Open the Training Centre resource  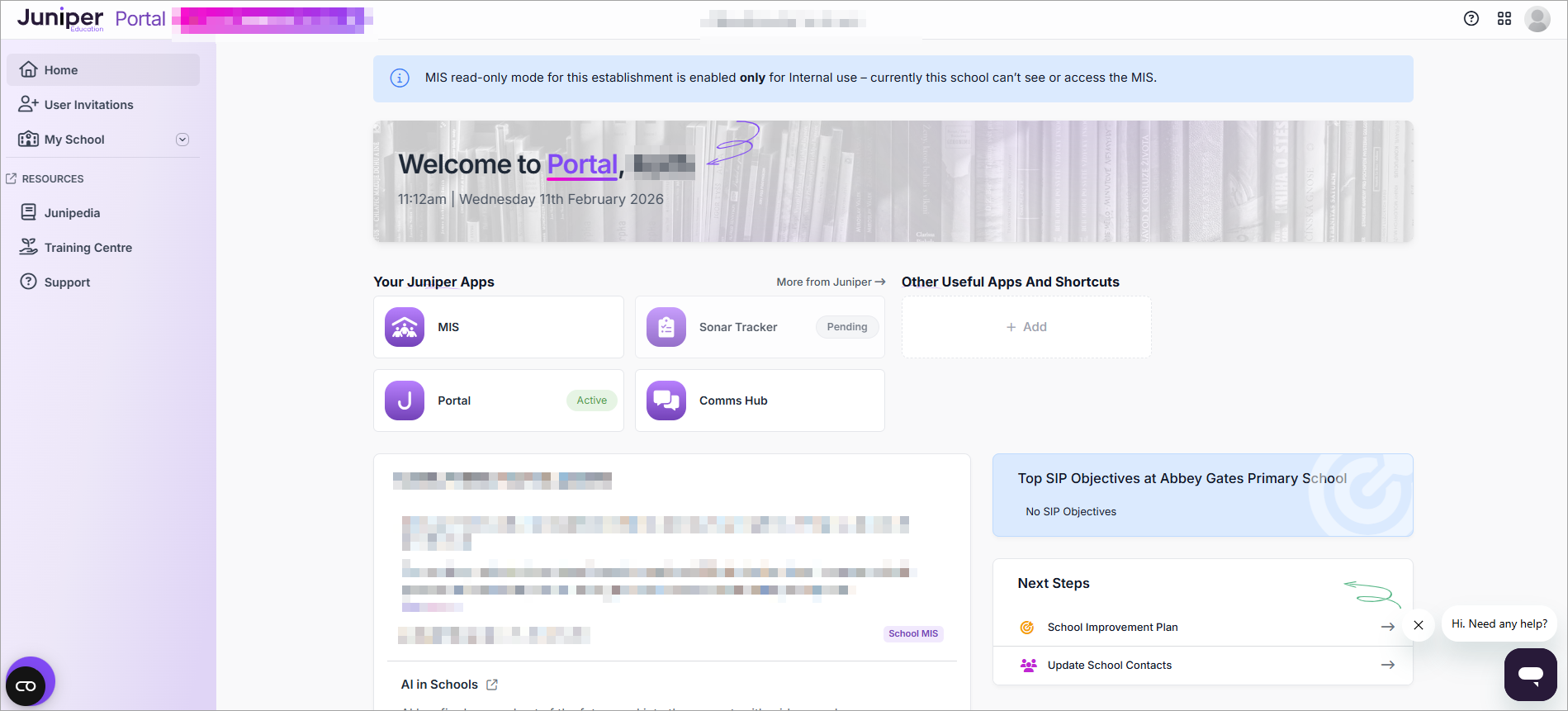(88, 248)
